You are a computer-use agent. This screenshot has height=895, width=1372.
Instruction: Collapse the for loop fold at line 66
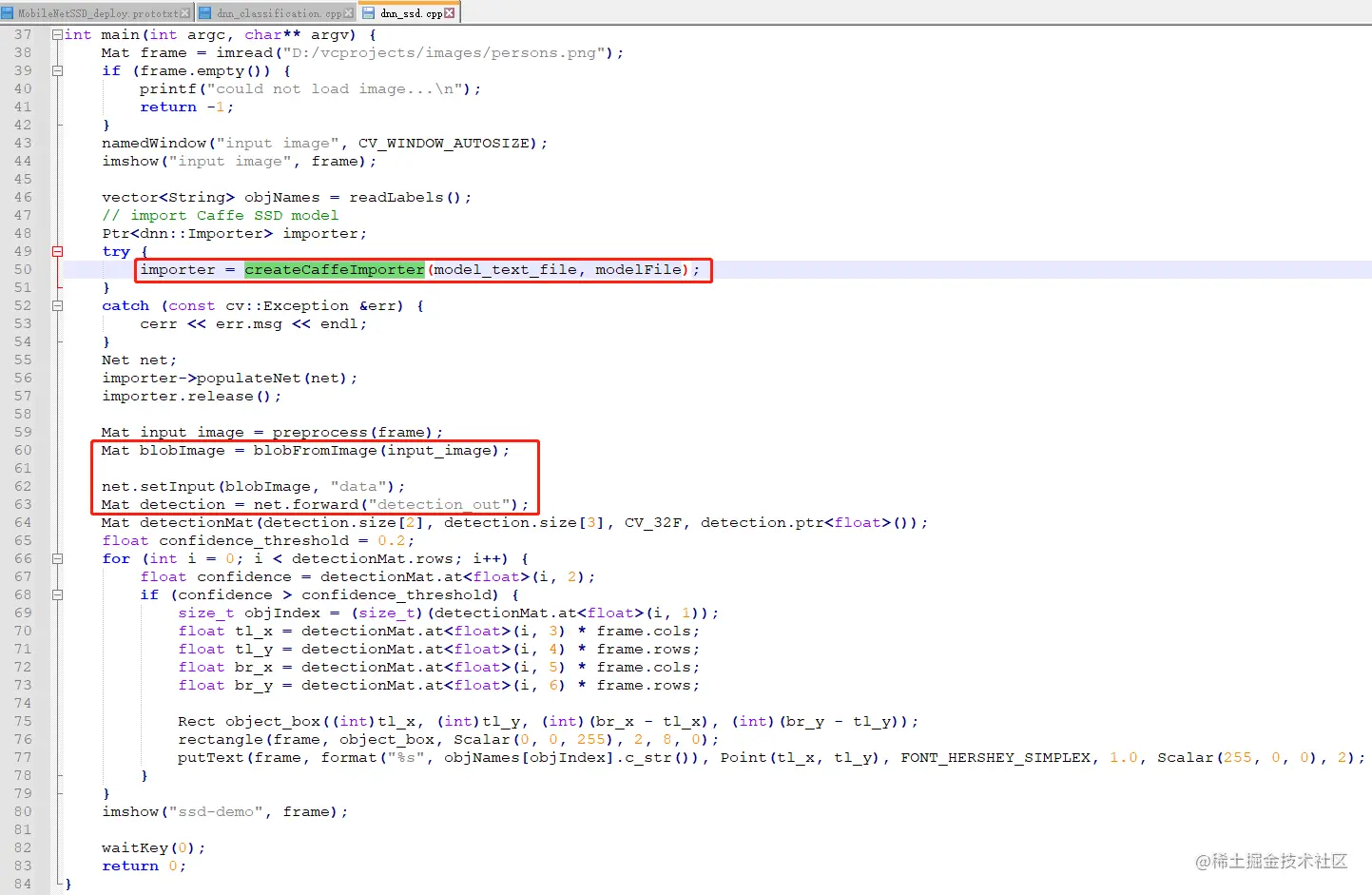57,558
